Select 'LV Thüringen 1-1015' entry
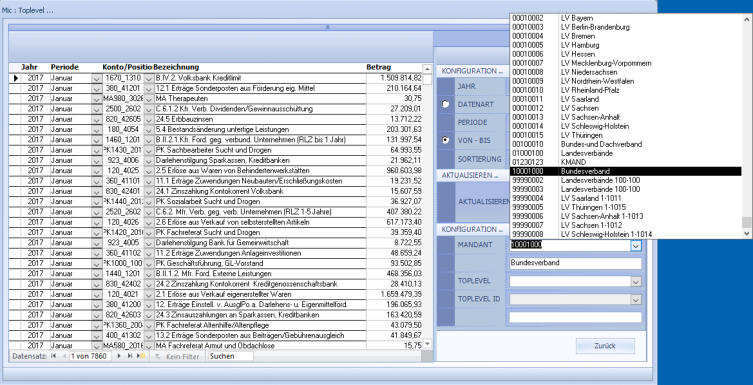Screen dimensions: 753x385 (x=626, y=207)
